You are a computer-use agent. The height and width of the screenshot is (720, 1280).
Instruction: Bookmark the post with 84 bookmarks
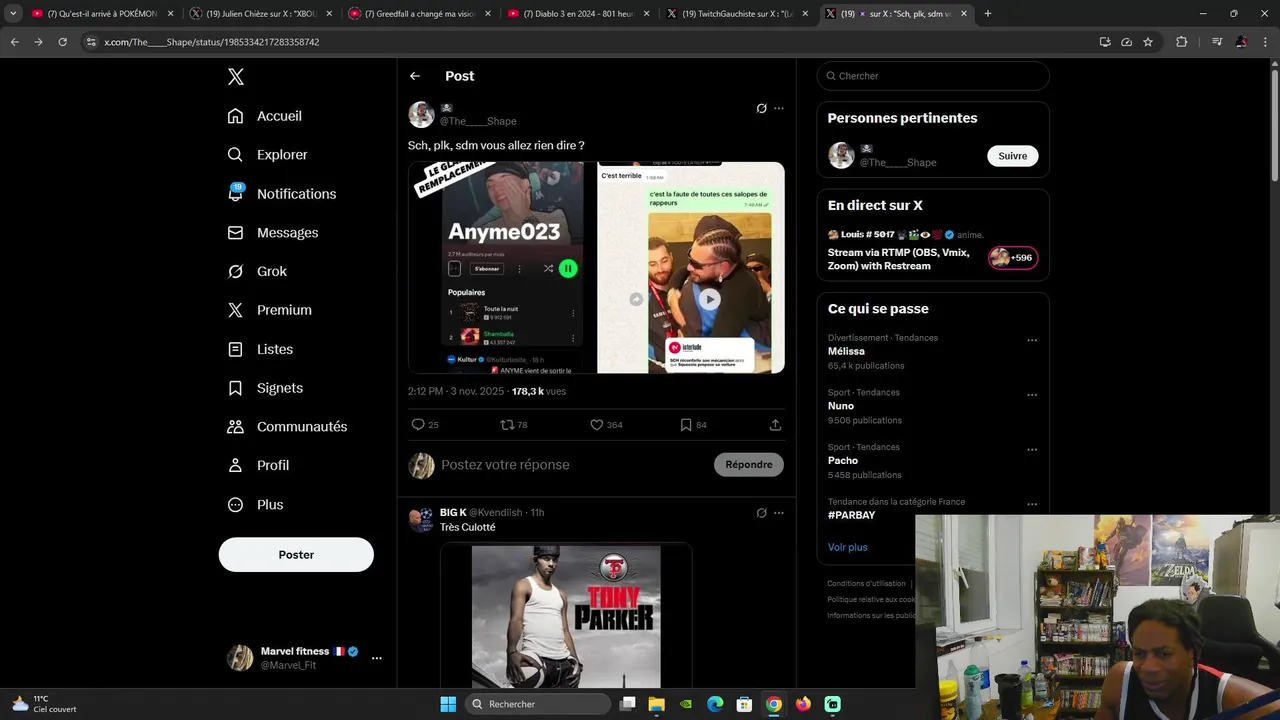pos(686,425)
